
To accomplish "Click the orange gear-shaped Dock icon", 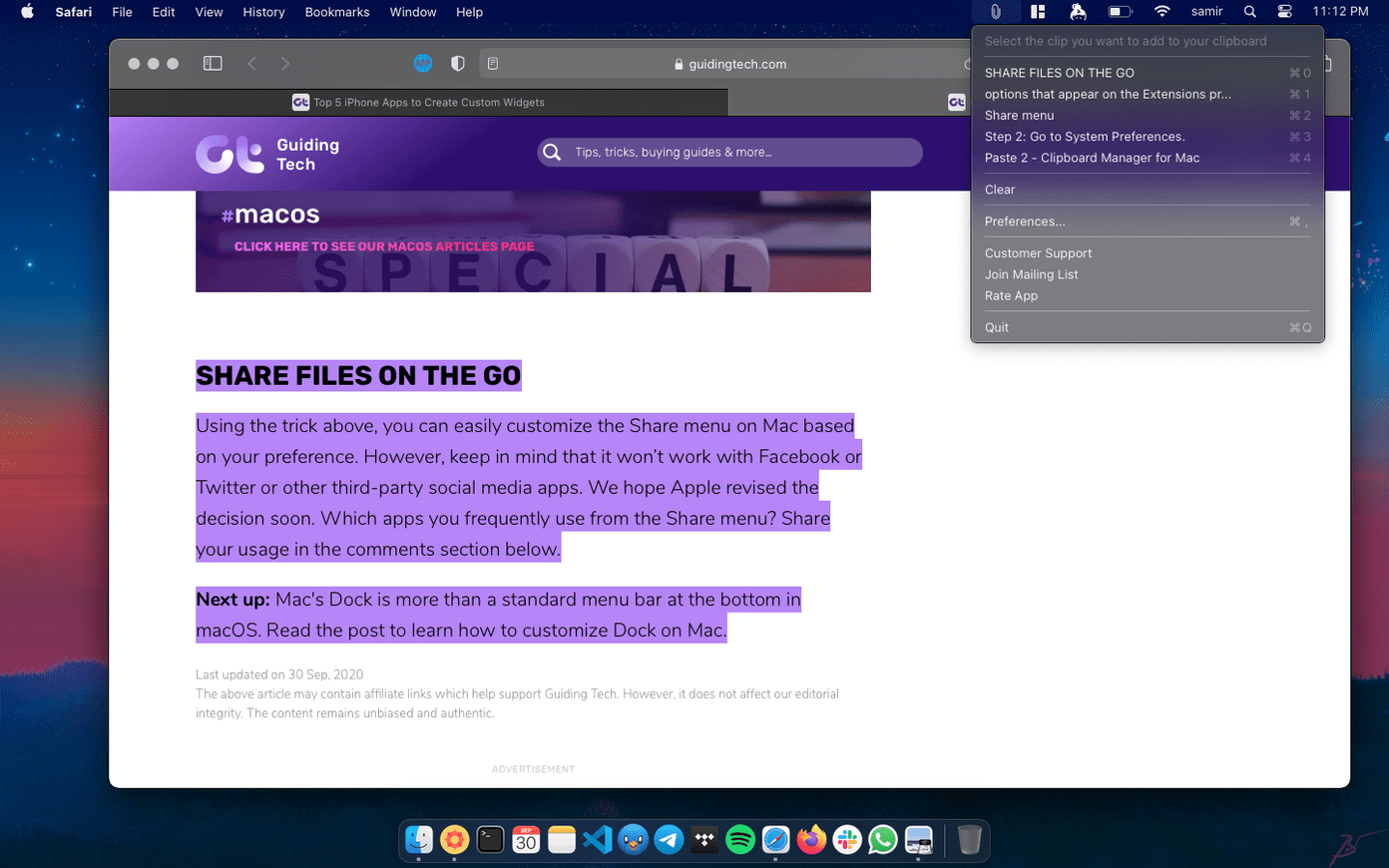I will [454, 840].
